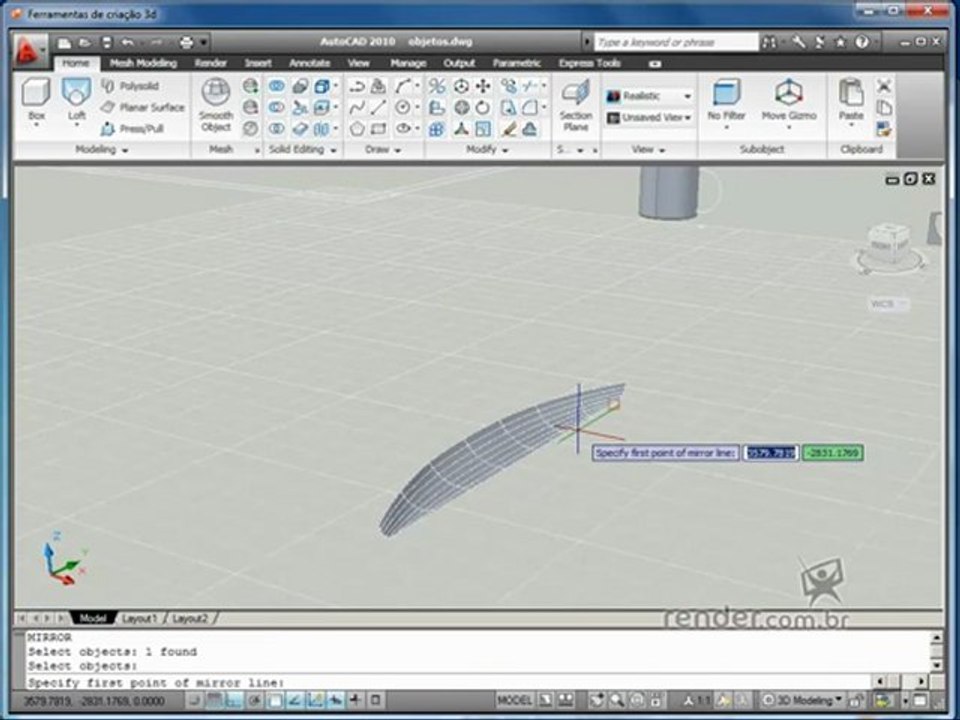This screenshot has width=960, height=720.
Task: Click the binoculars search icon
Action: 770,42
